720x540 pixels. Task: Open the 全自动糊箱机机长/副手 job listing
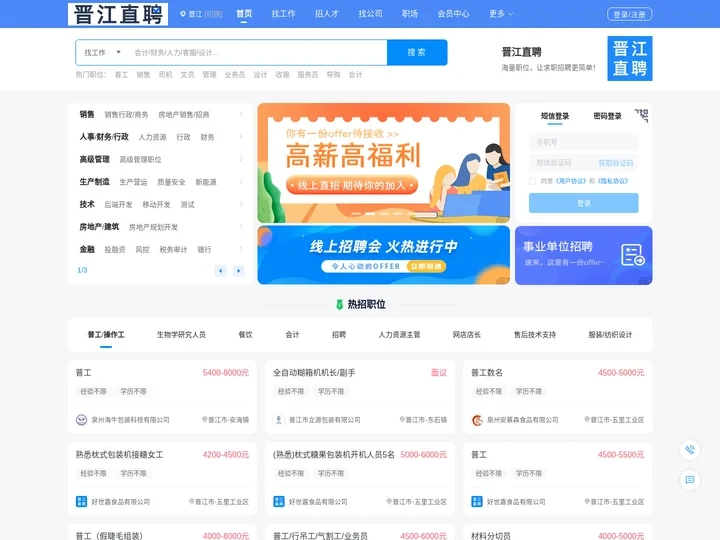(314, 372)
